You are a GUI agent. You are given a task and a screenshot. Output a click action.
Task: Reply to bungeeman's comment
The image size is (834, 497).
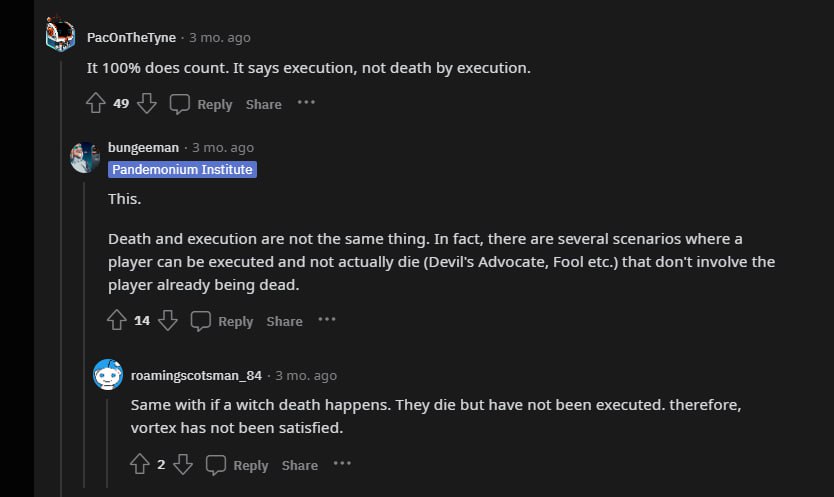point(222,321)
